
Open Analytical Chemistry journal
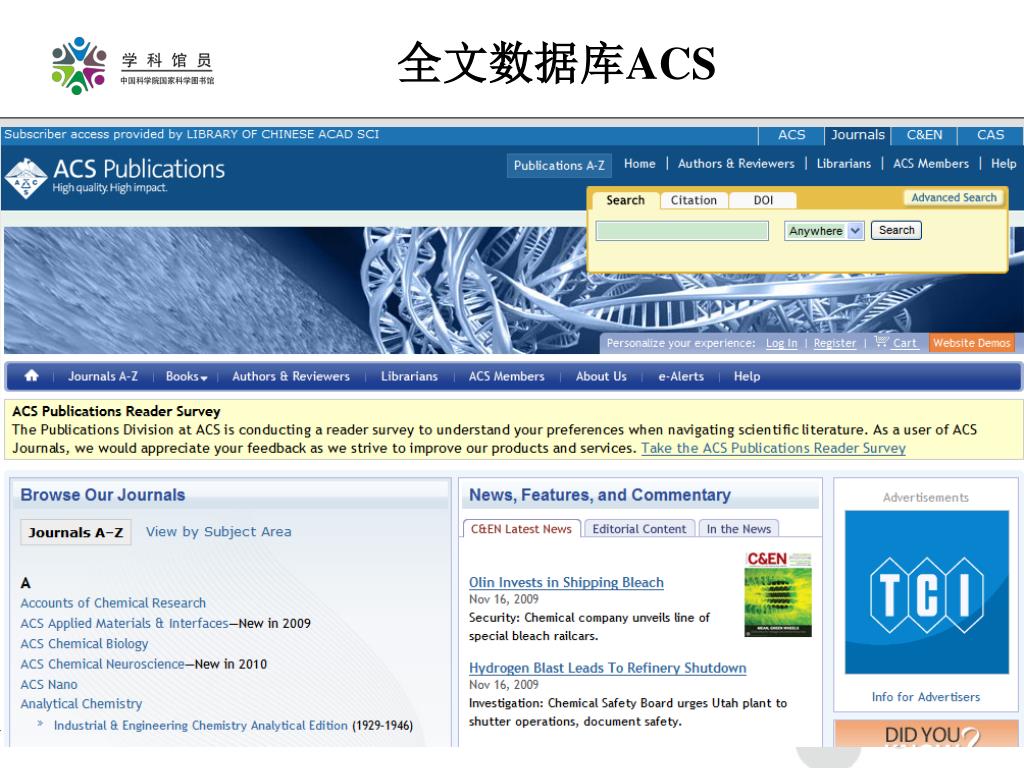(81, 703)
